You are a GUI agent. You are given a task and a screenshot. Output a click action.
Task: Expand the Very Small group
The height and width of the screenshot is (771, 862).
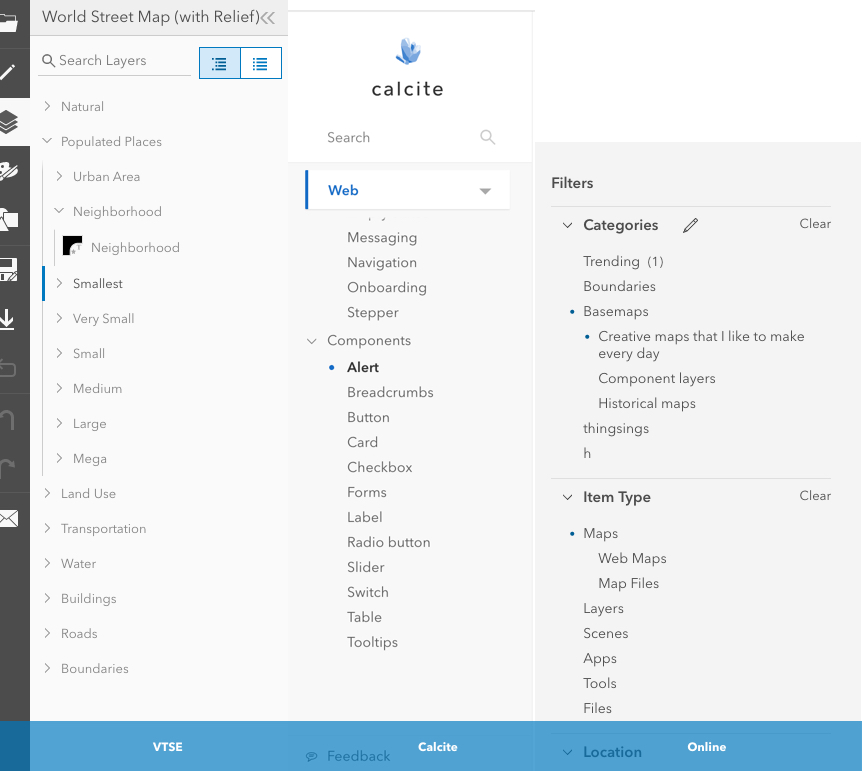point(59,318)
